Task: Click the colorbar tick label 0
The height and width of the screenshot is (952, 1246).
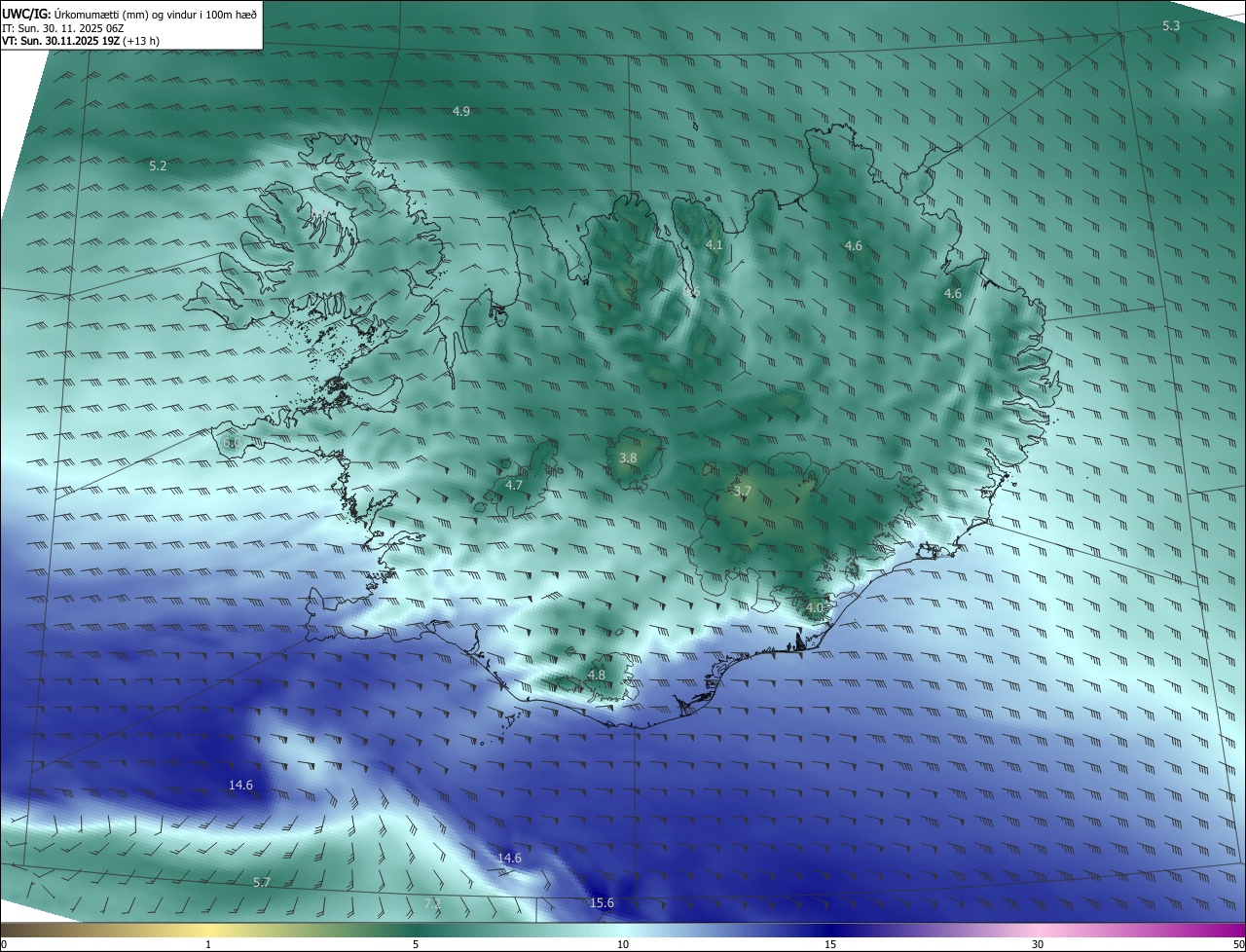Action: 4,945
